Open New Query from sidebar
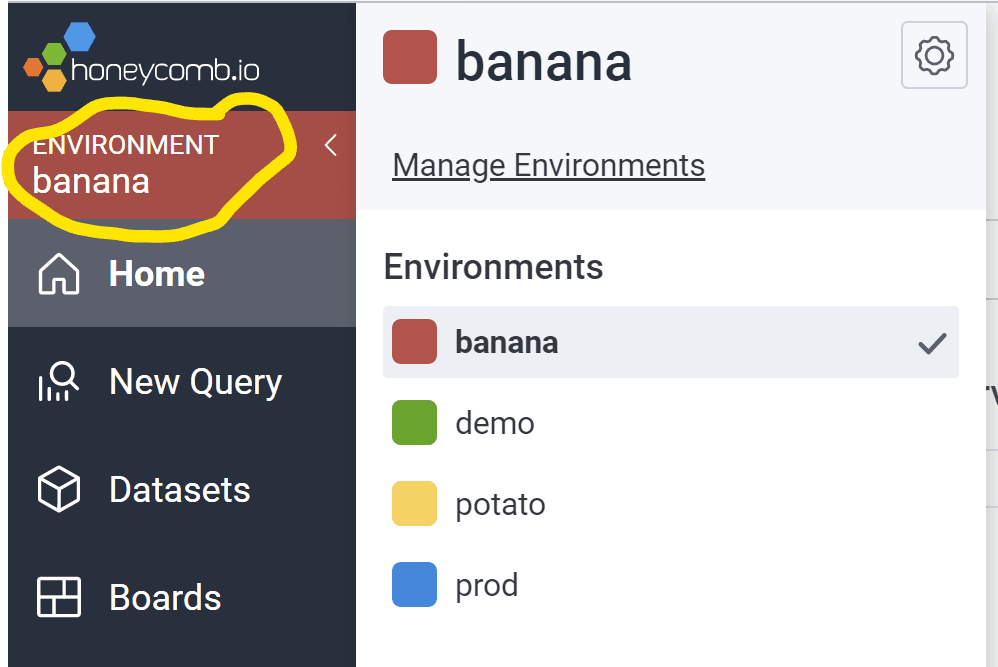 tap(195, 382)
